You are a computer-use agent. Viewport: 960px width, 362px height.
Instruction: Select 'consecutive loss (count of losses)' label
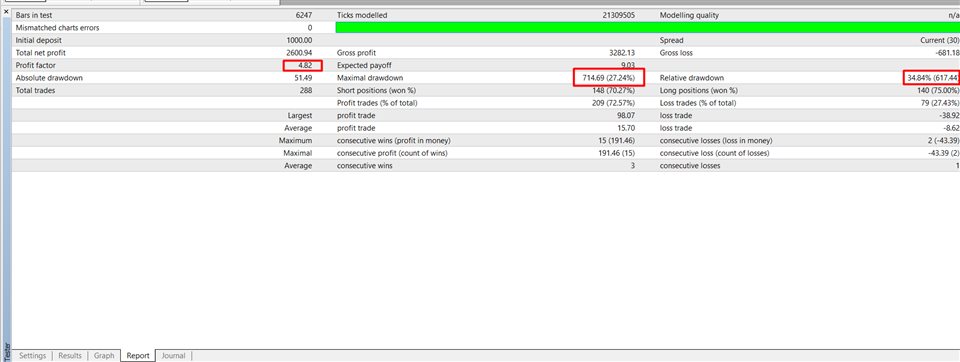(x=714, y=153)
